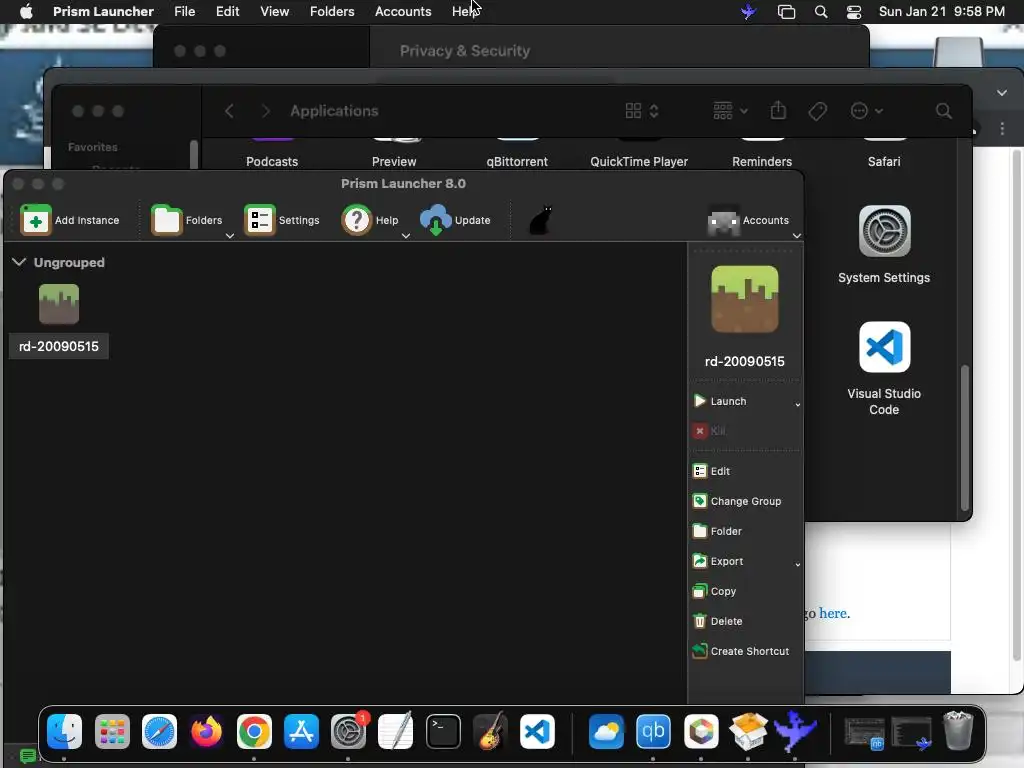
Task: Click the Help question-mark toolbar icon
Action: pyautogui.click(x=357, y=220)
